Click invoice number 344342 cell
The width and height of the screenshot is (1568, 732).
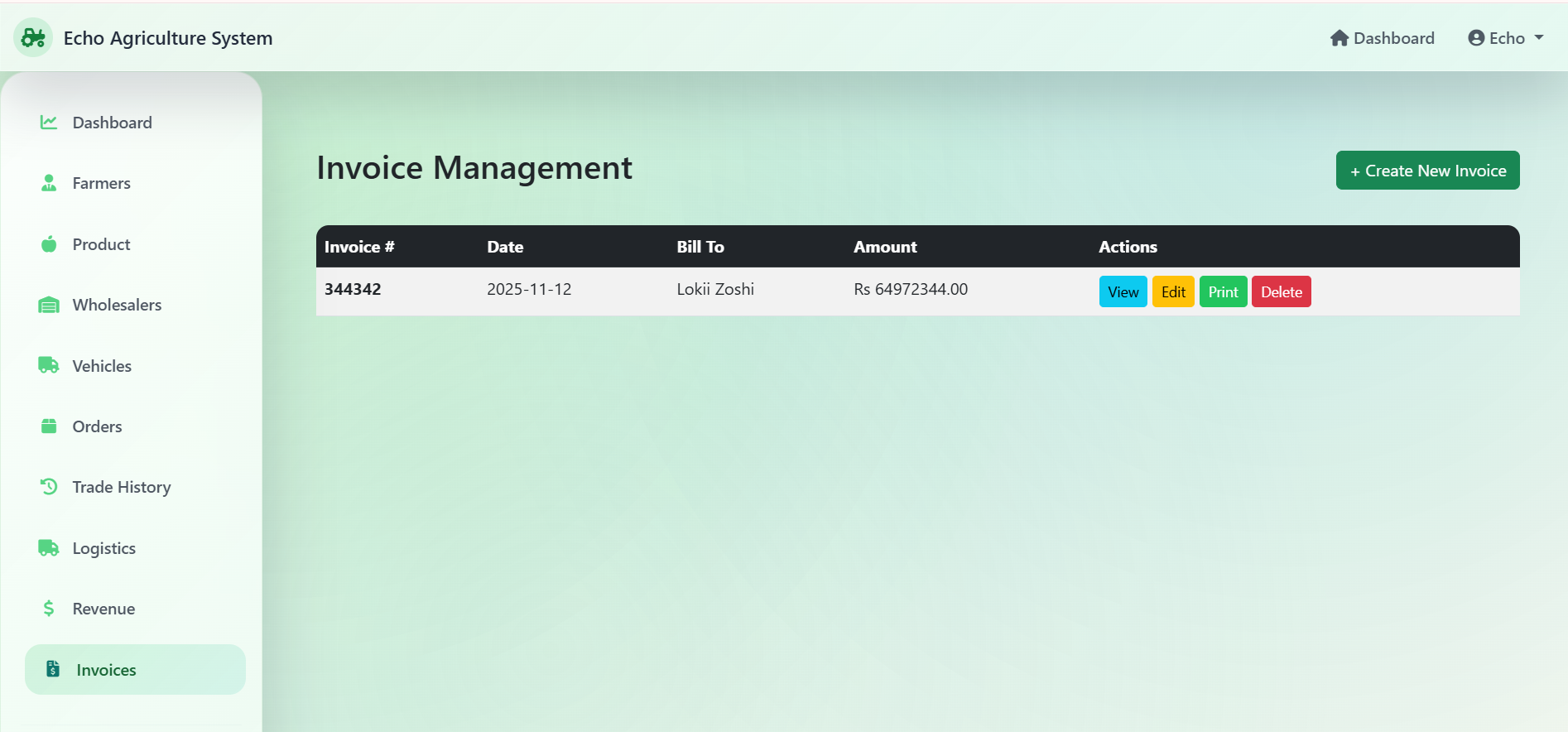click(353, 289)
